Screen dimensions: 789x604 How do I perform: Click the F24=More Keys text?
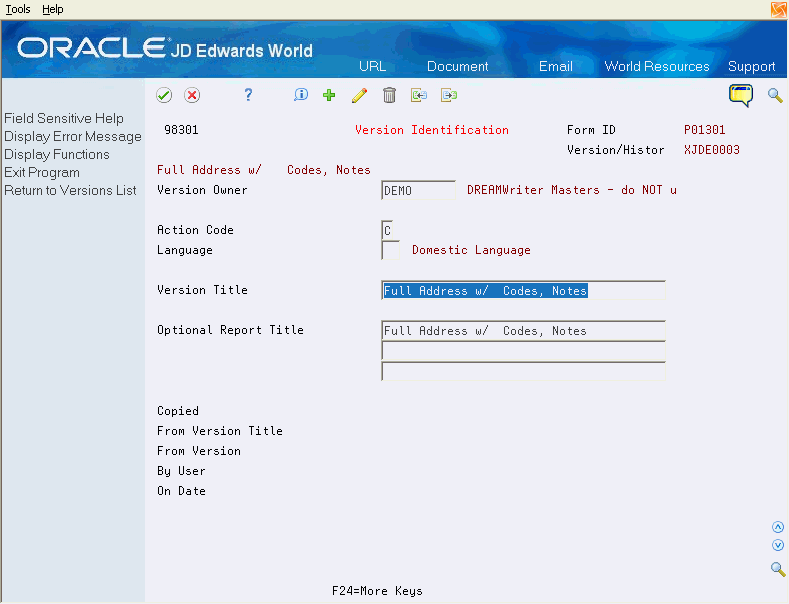(x=377, y=591)
